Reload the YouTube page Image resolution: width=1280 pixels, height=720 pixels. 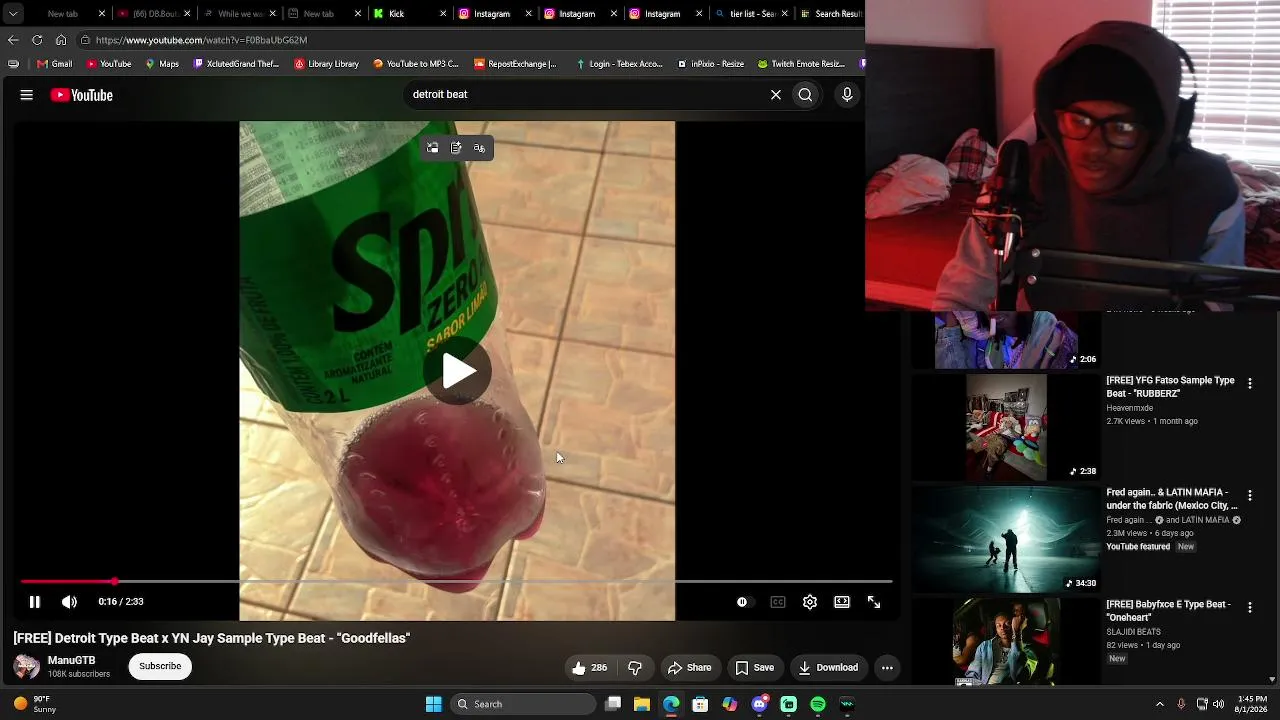[x=37, y=40]
